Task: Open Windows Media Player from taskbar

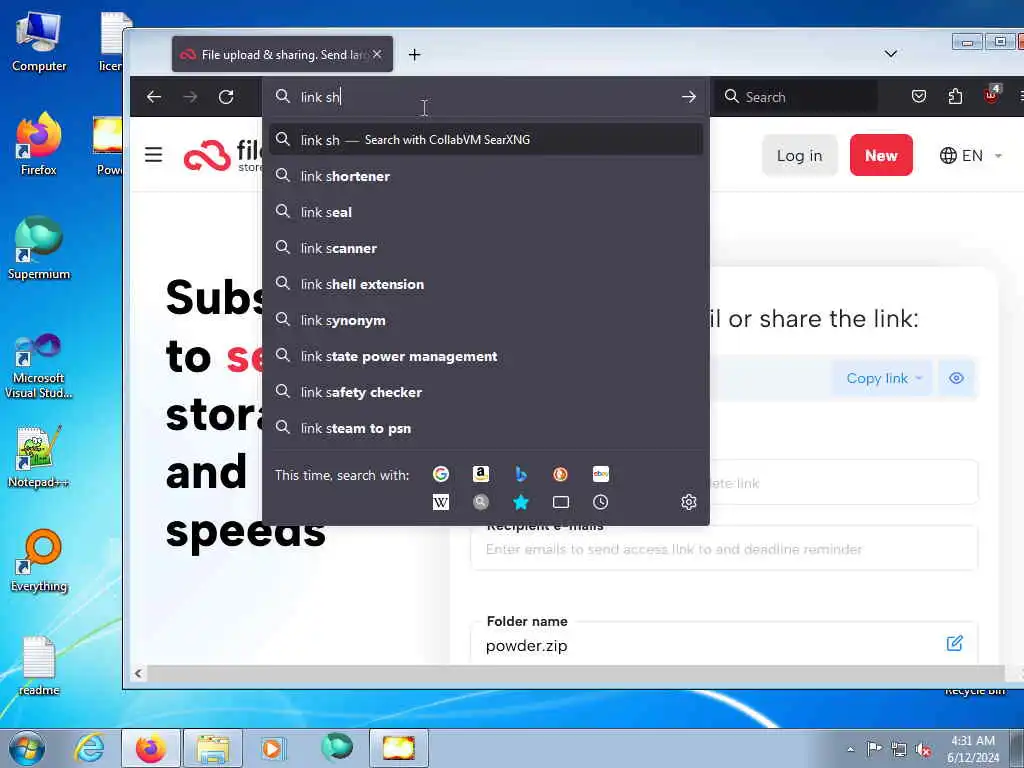Action: (272, 748)
